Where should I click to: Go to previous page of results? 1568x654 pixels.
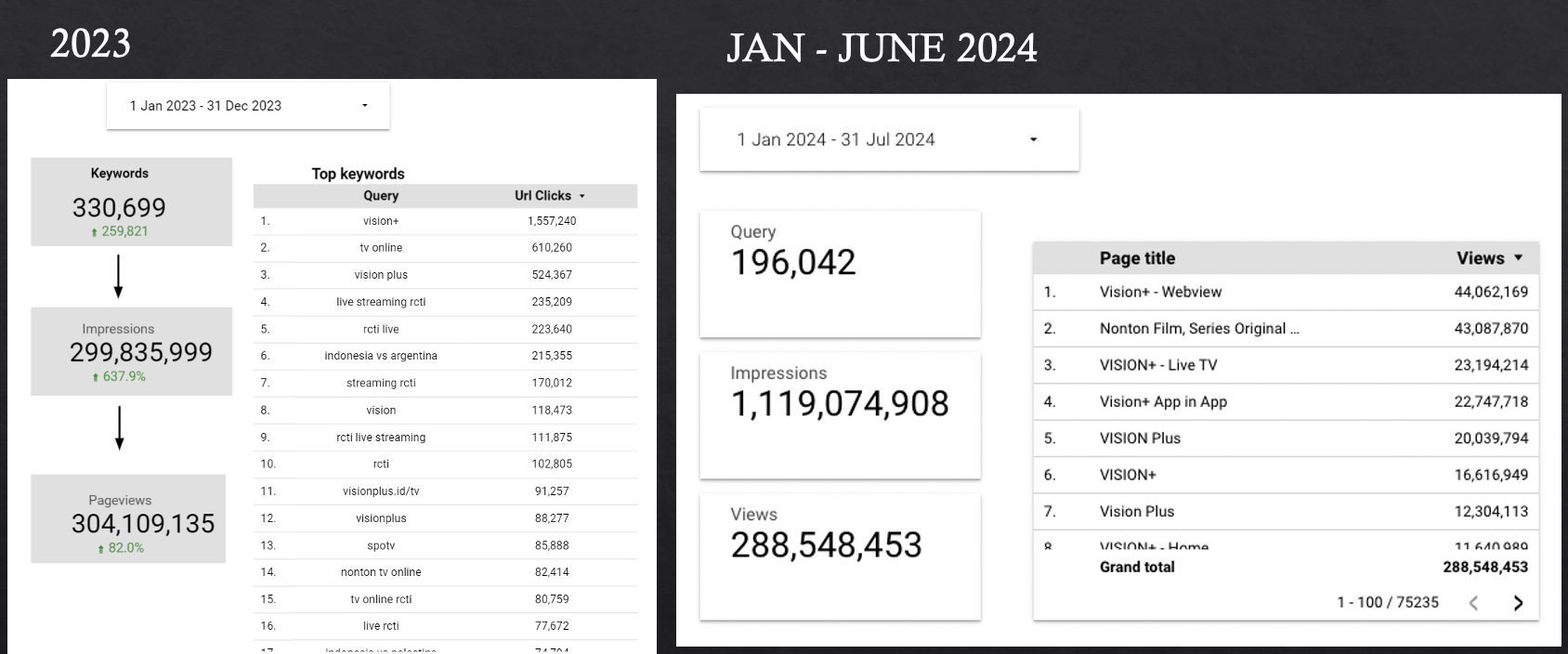[x=1474, y=603]
